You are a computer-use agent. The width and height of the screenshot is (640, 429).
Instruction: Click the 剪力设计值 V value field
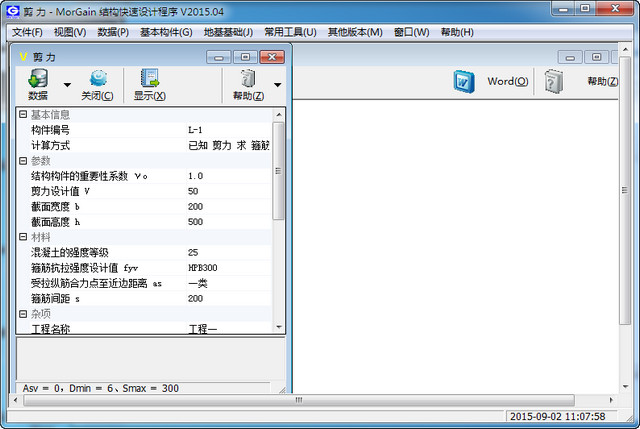pyautogui.click(x=229, y=191)
